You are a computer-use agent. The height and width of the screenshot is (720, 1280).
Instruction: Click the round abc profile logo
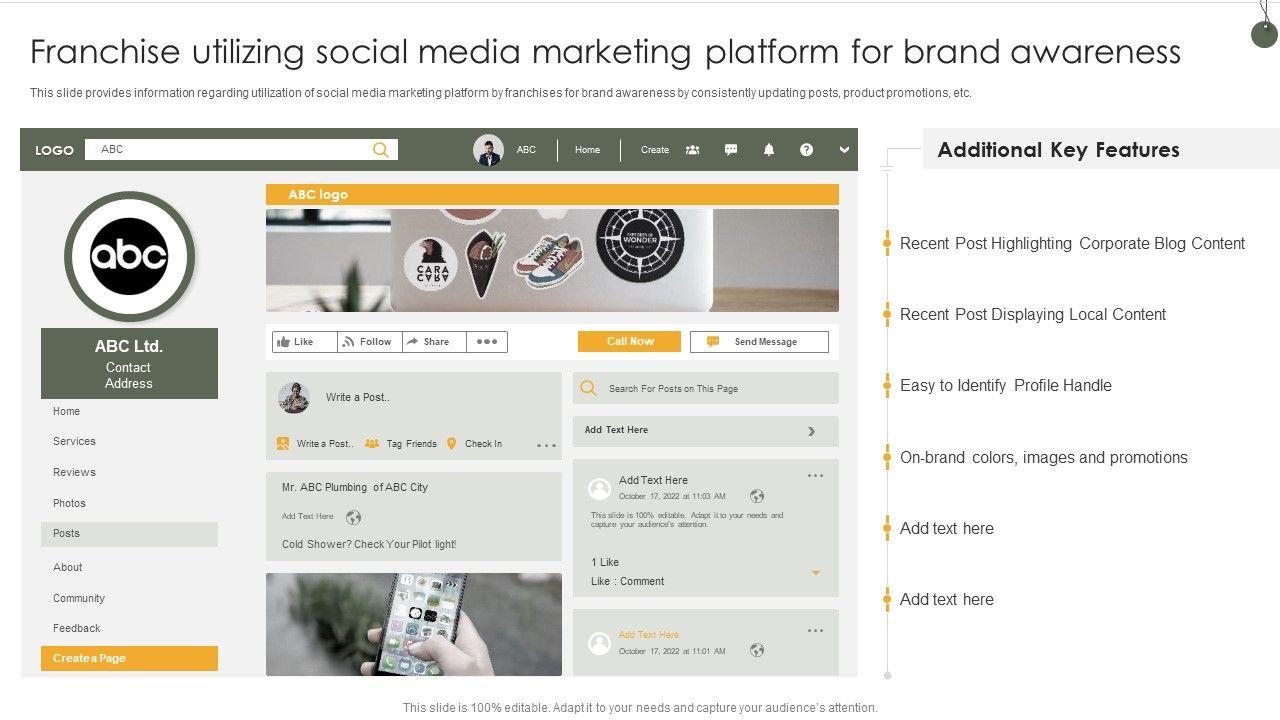point(129,256)
